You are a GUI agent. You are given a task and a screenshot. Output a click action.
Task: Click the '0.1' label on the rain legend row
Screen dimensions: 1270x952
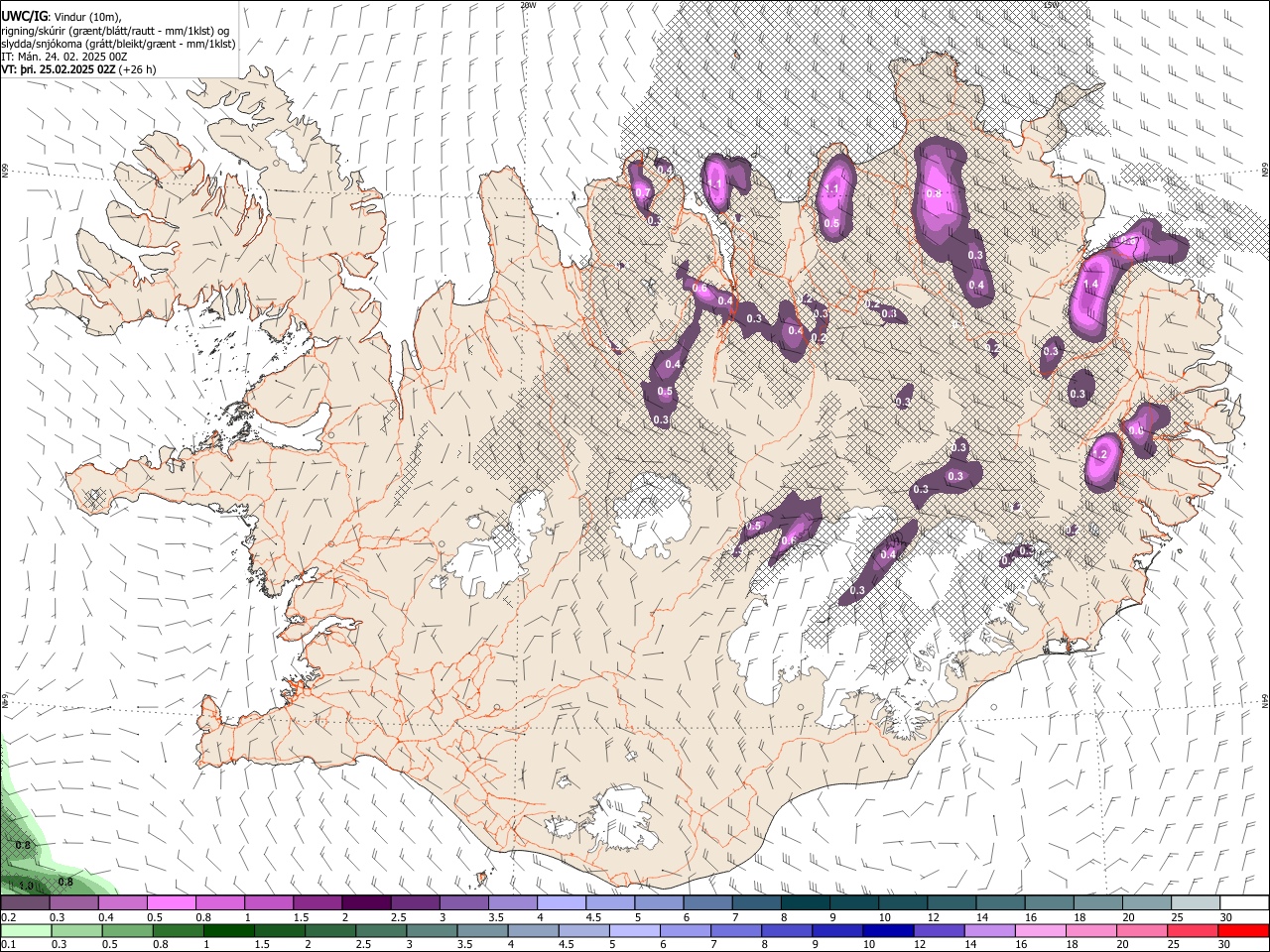click(8, 944)
